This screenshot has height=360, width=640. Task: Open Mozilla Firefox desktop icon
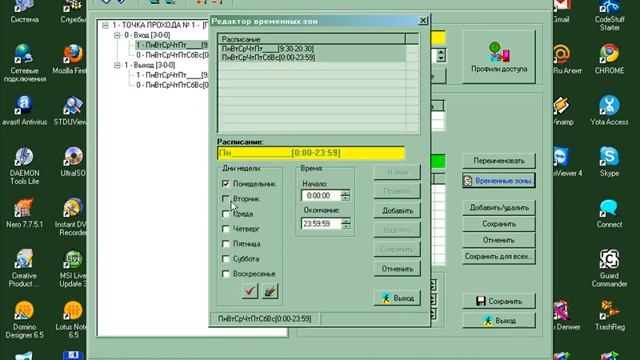pyautogui.click(x=73, y=59)
